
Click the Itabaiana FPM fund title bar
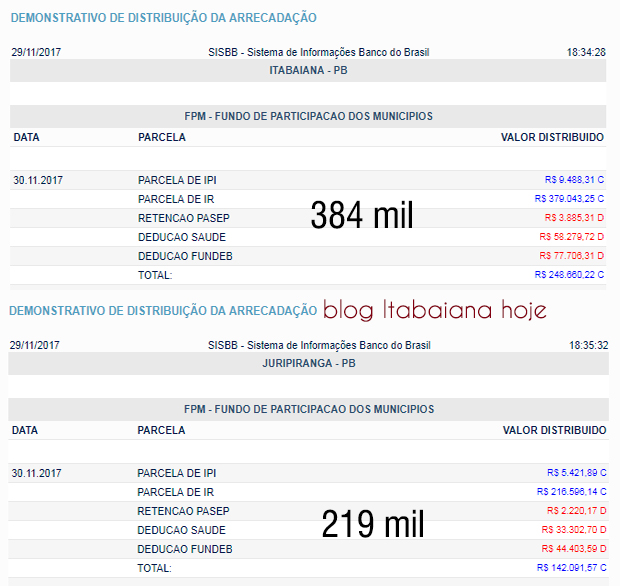(308, 116)
